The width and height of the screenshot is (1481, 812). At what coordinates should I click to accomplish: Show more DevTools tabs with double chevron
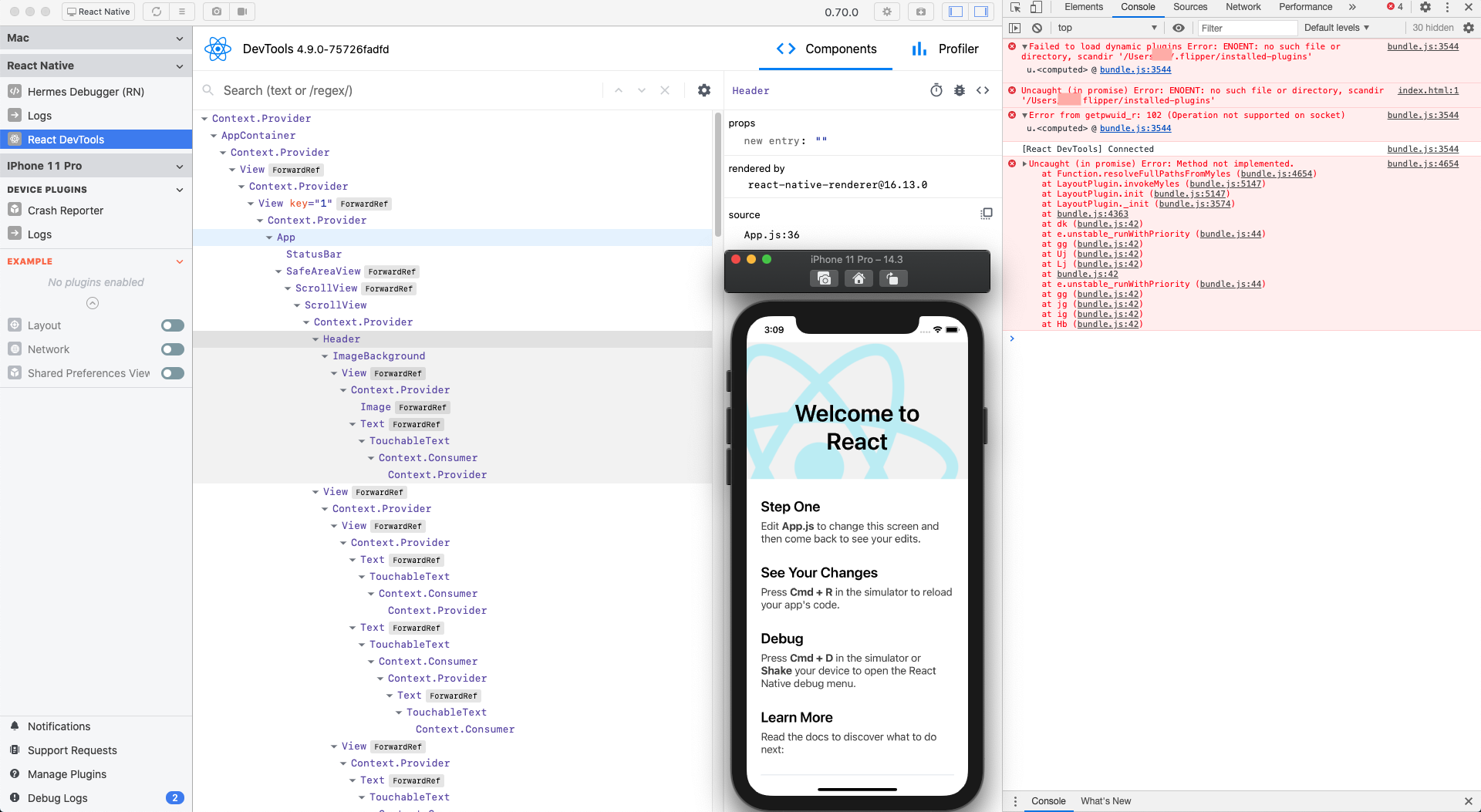pos(1352,7)
